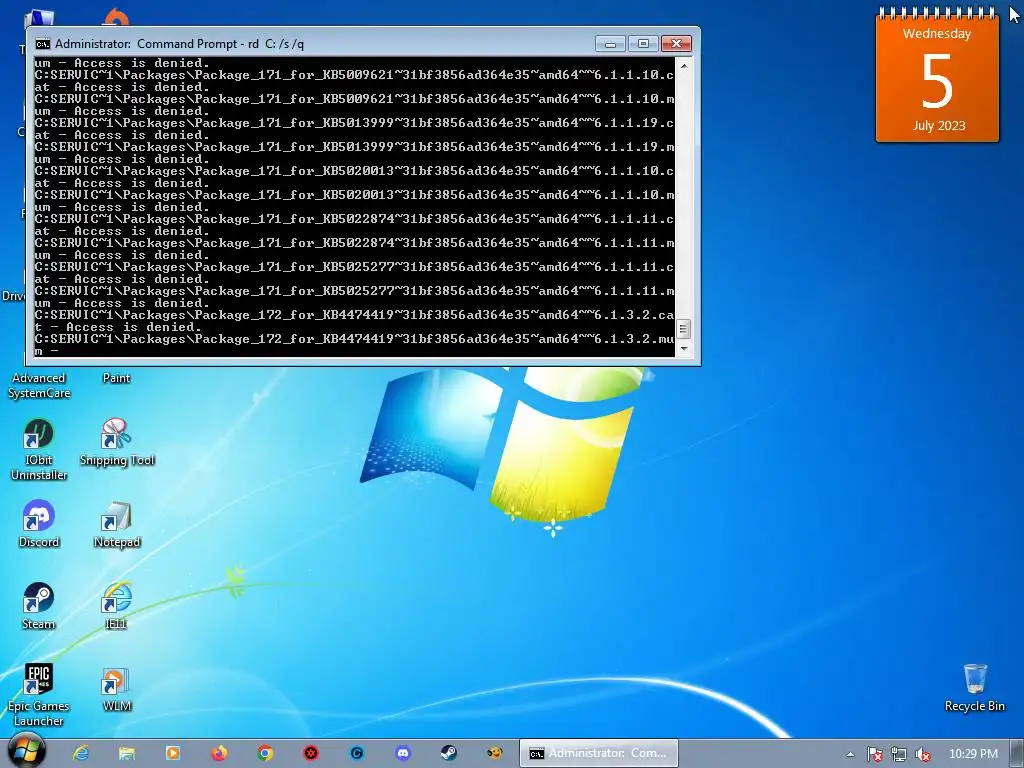Screen dimensions: 1024x768
Task: Open the 10:29 PM taskbar clock
Action: (973, 754)
